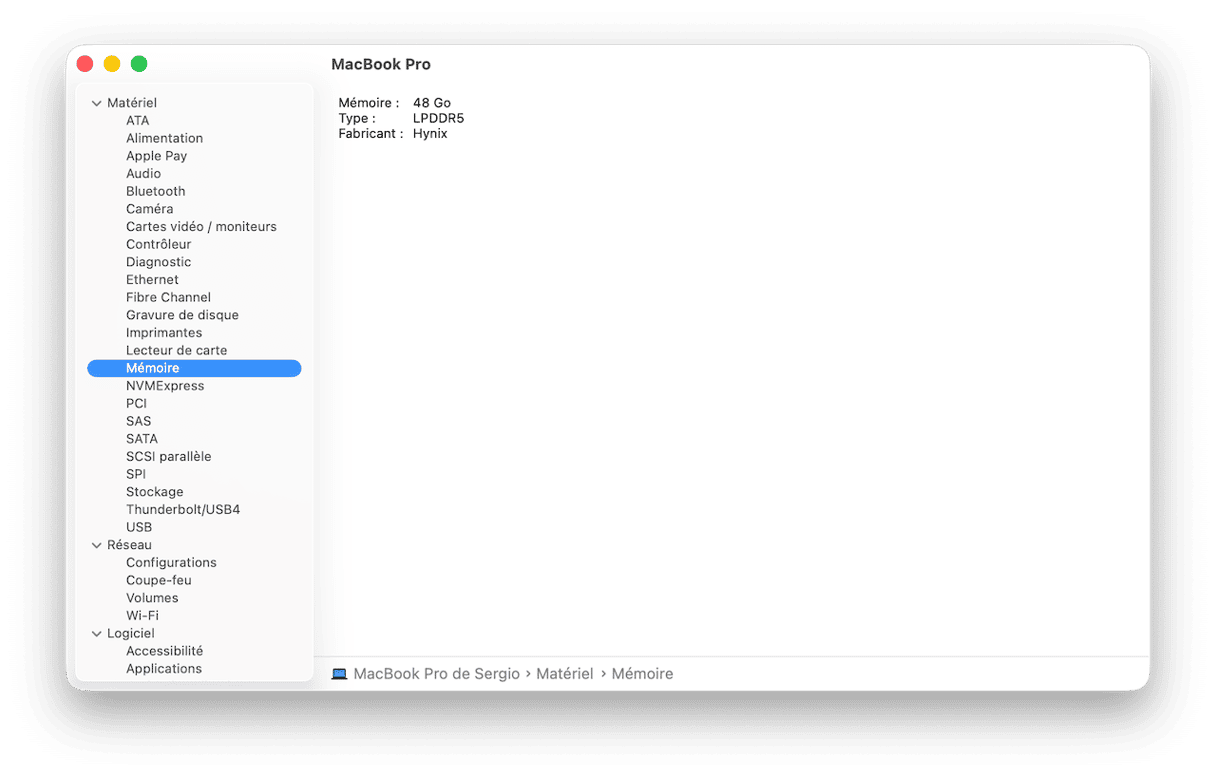Click the 48 Go memory value

click(x=432, y=103)
